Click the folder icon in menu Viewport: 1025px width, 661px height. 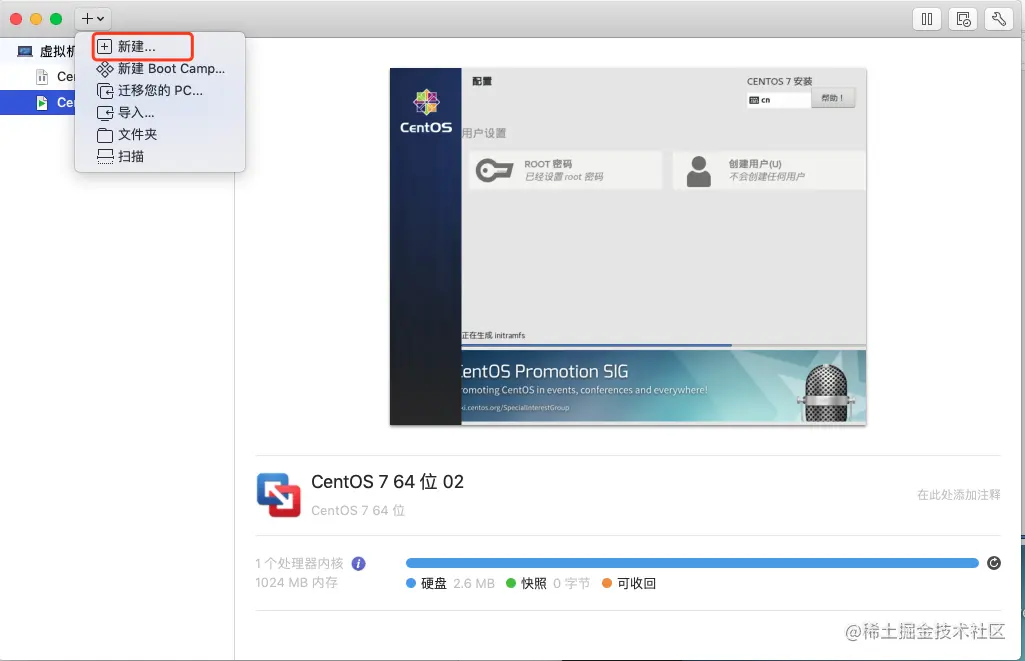coord(105,135)
